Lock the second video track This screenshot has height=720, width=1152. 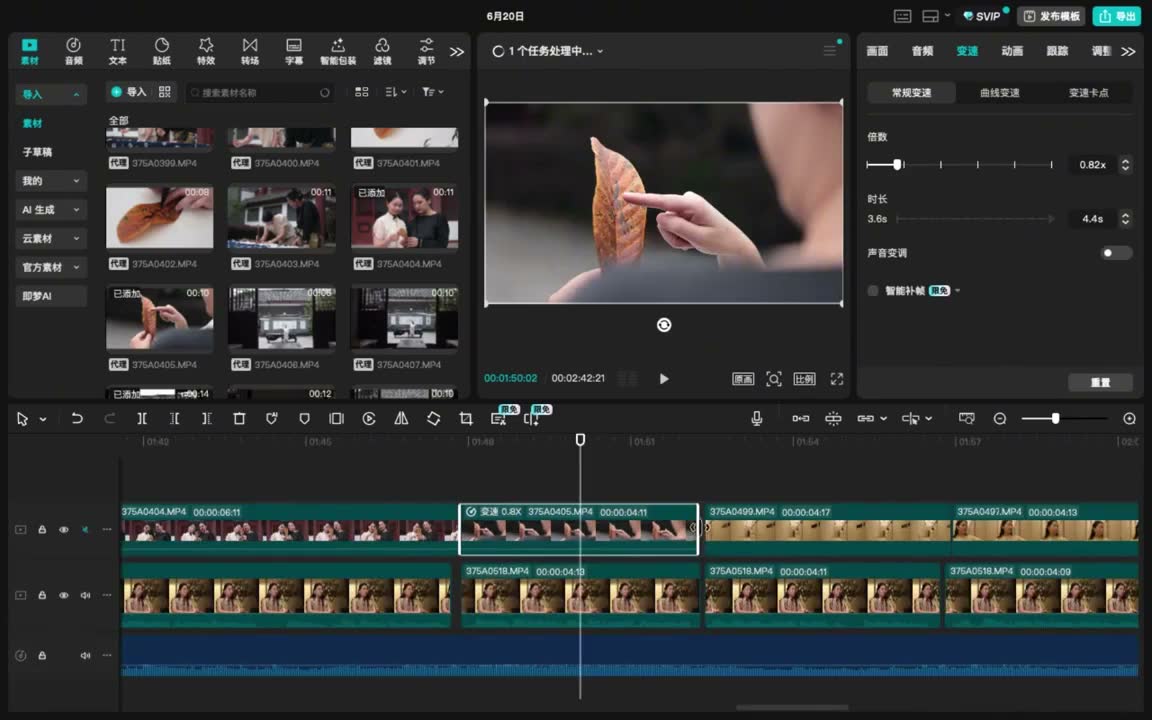[x=42, y=595]
